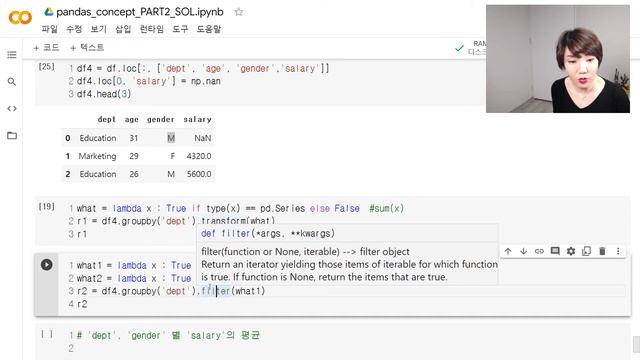Click the Marketing cell in row 1
The height and width of the screenshot is (360, 640).
(97, 156)
